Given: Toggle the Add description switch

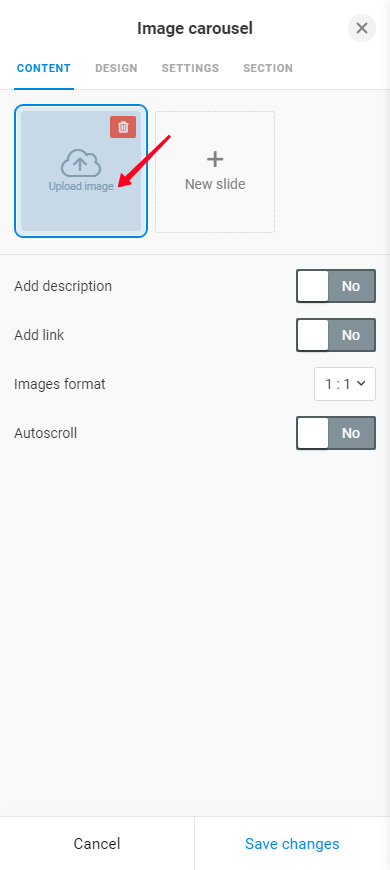Looking at the screenshot, I should click(x=336, y=286).
